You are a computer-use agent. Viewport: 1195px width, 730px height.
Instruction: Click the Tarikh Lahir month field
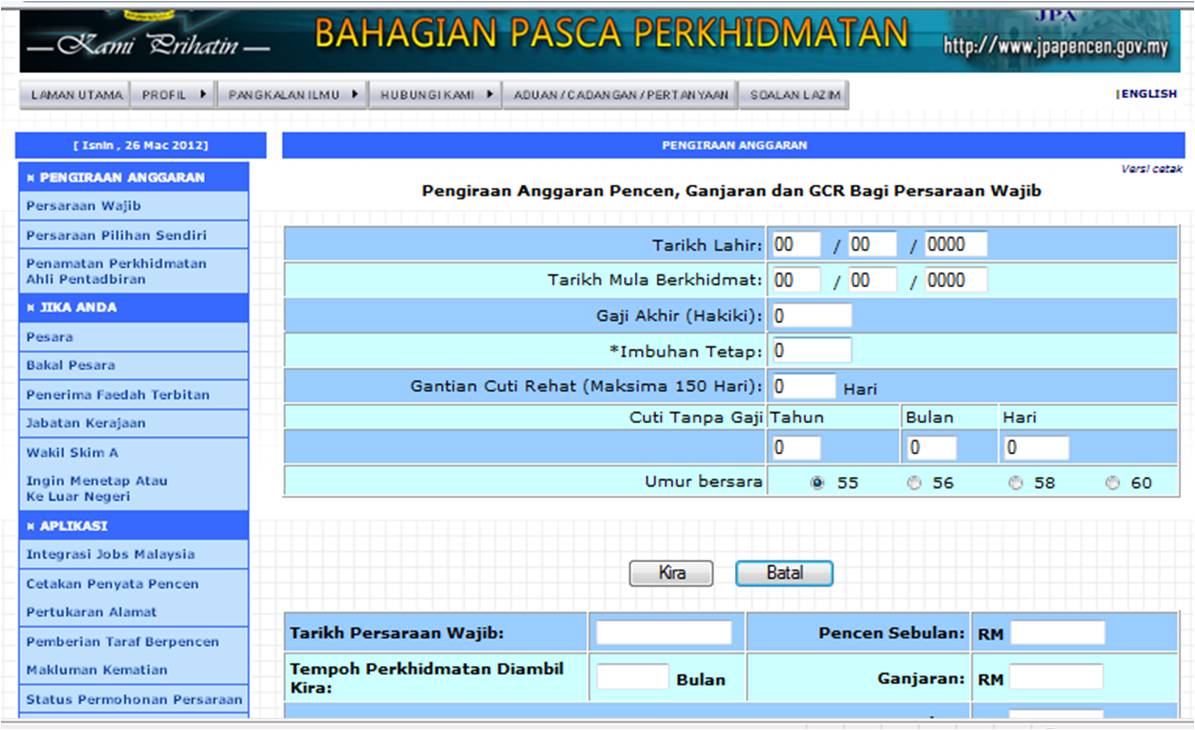pos(873,245)
